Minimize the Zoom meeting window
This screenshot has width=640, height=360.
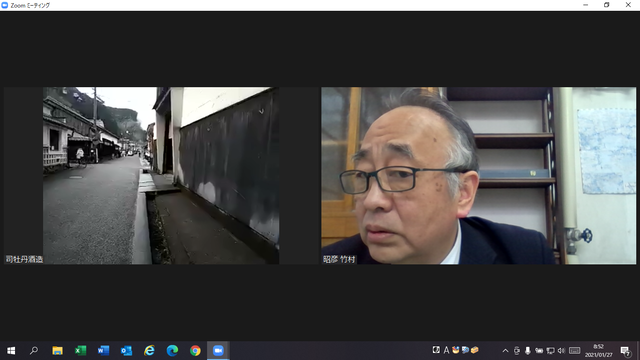(x=586, y=5)
